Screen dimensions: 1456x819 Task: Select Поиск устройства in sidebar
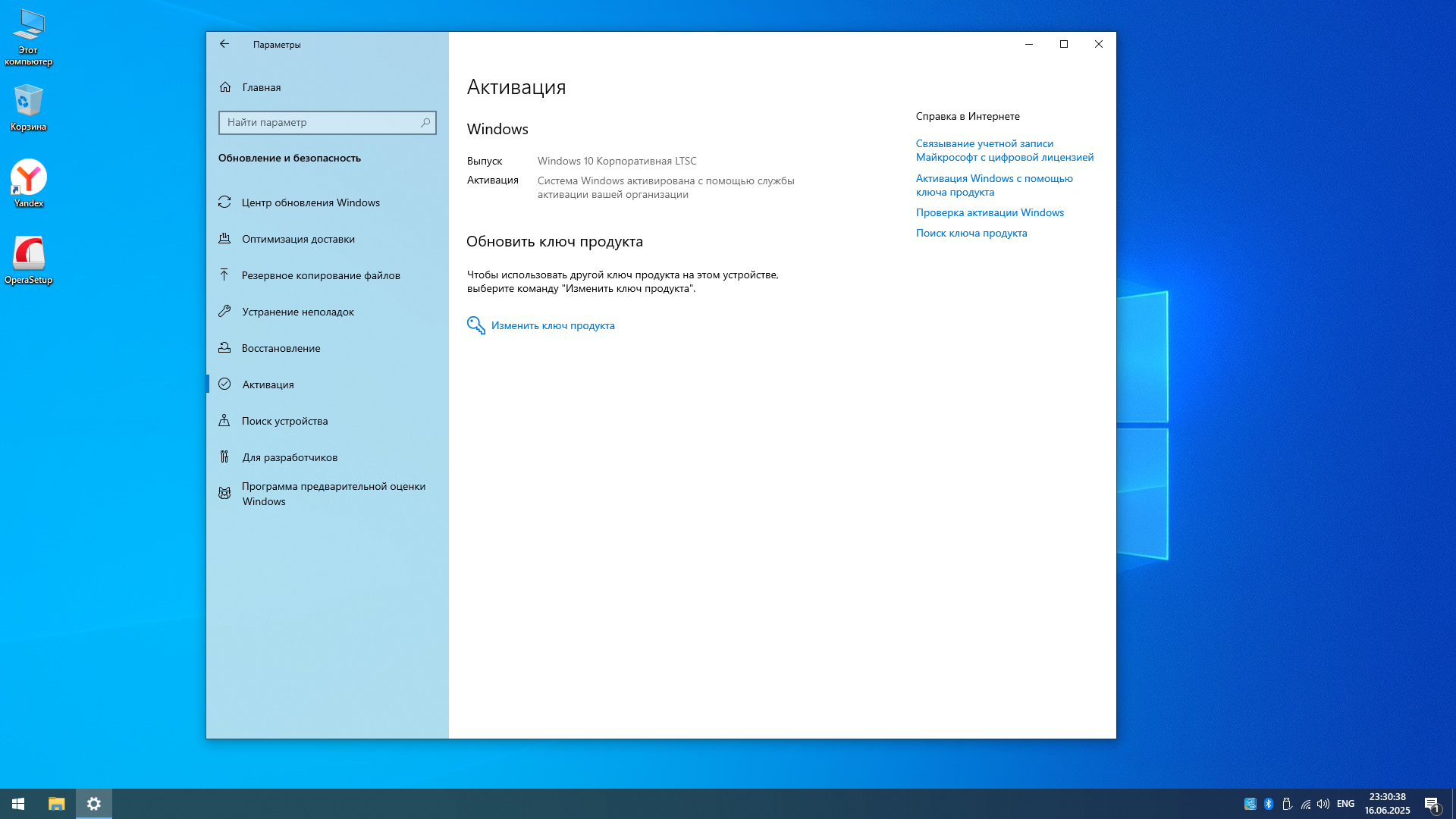[284, 421]
